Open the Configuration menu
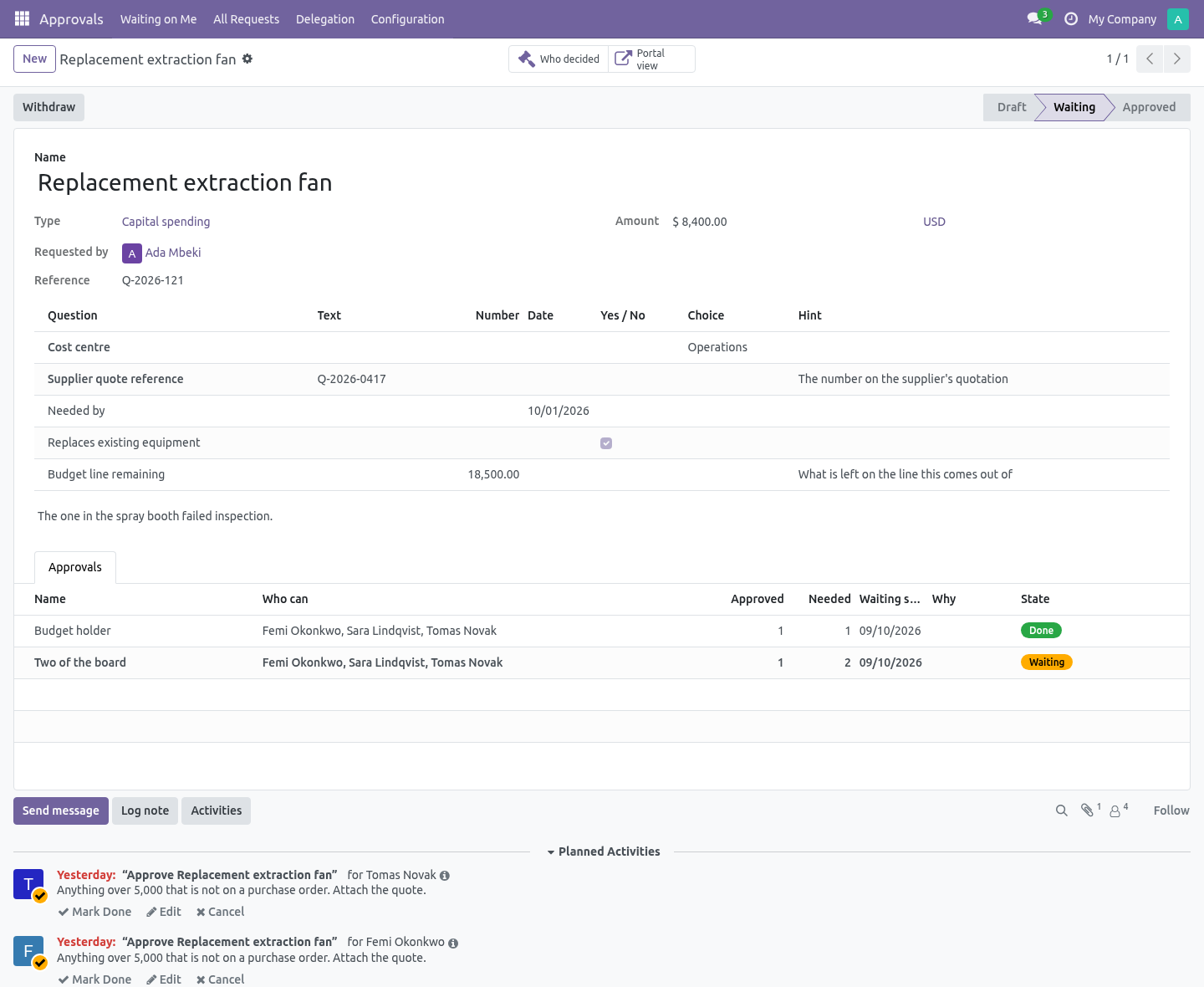The height and width of the screenshot is (987, 1204). pyautogui.click(x=408, y=19)
